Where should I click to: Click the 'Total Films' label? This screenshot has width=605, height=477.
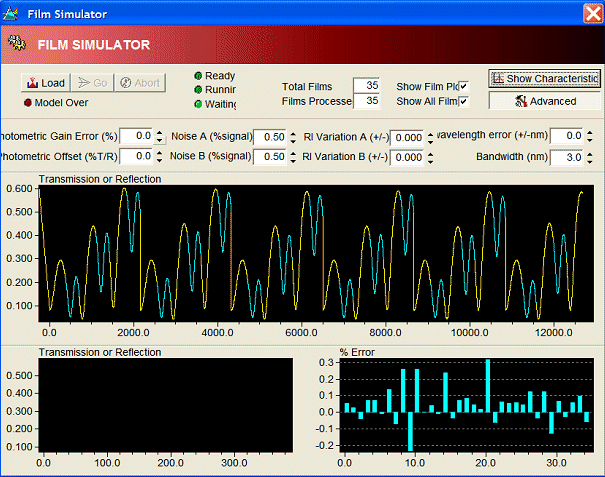pyautogui.click(x=307, y=86)
